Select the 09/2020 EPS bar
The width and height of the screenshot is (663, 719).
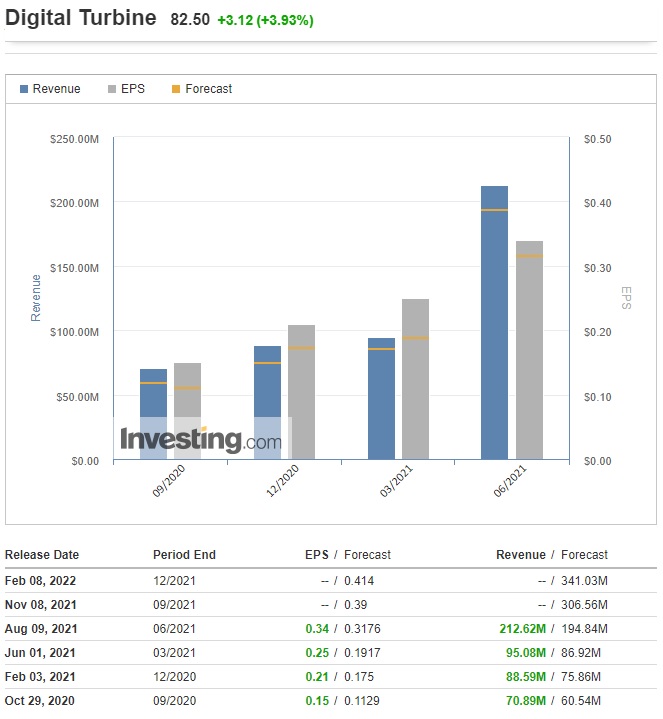coord(187,411)
